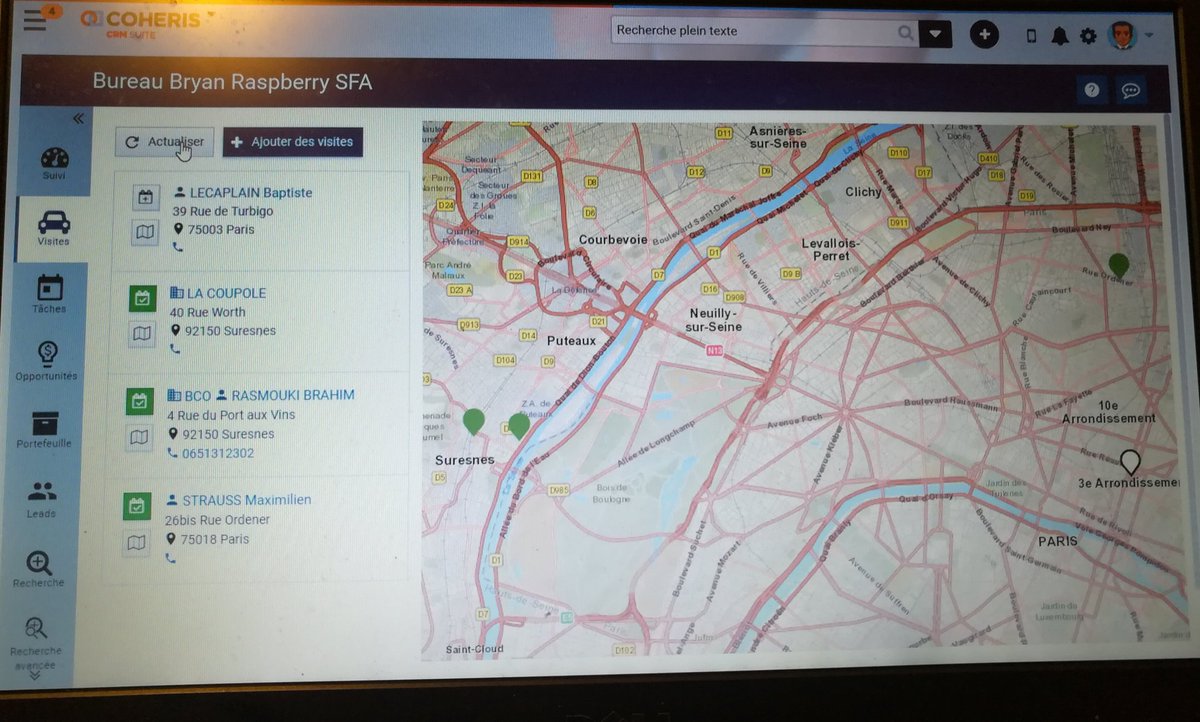Open the search options dropdown arrow
The width and height of the screenshot is (1200, 722).
click(x=935, y=33)
